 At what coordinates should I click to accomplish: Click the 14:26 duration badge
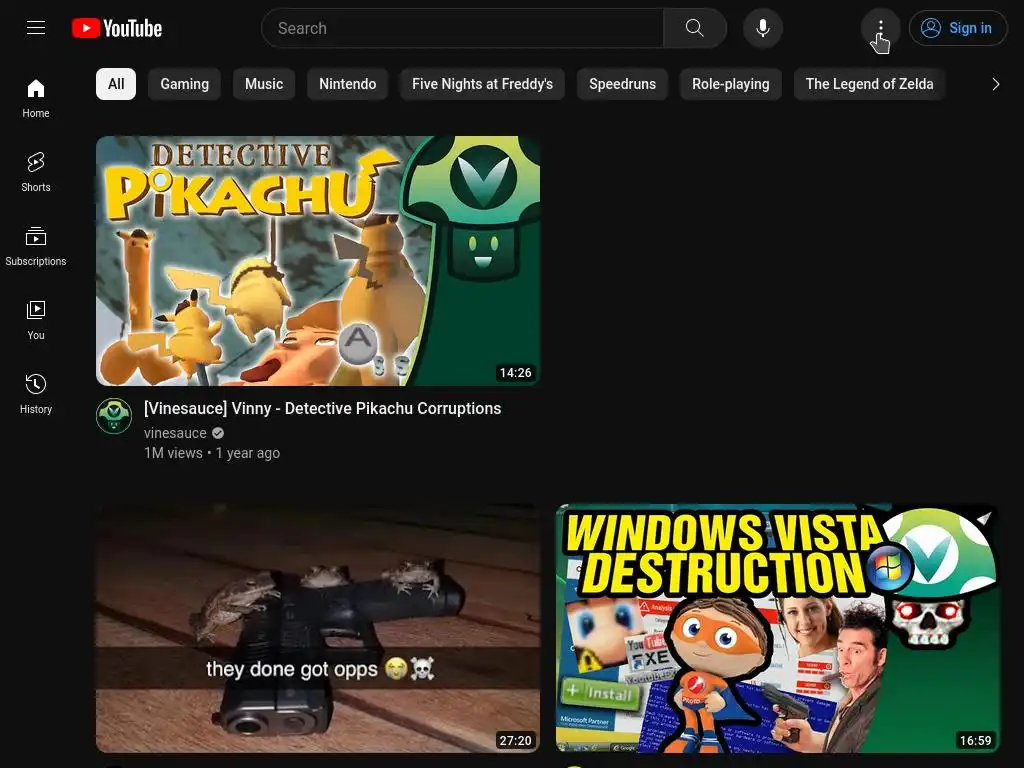(x=515, y=372)
